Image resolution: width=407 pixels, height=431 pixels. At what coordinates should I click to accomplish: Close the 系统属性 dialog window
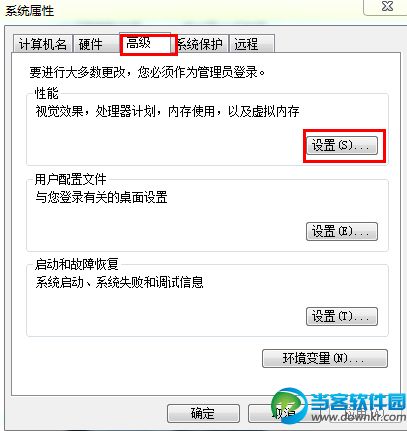(x=387, y=7)
